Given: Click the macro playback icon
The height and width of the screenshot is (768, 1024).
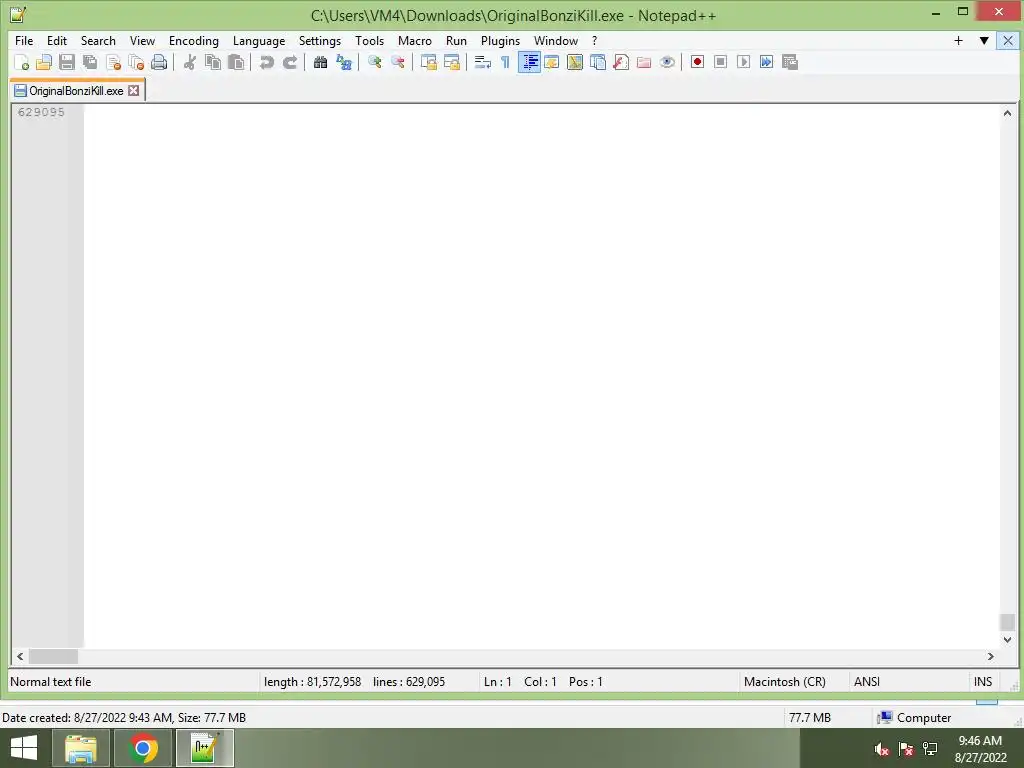Looking at the screenshot, I should [x=743, y=62].
